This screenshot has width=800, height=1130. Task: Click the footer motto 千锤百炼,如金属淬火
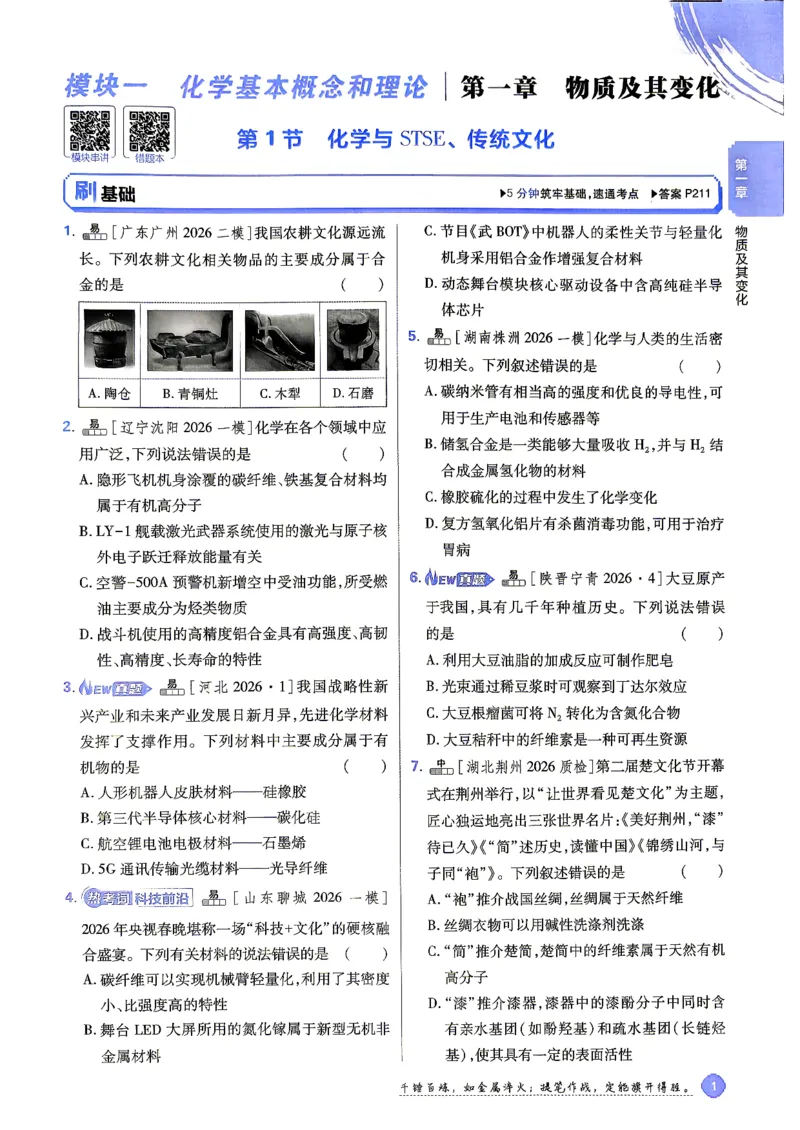[x=546, y=1087]
